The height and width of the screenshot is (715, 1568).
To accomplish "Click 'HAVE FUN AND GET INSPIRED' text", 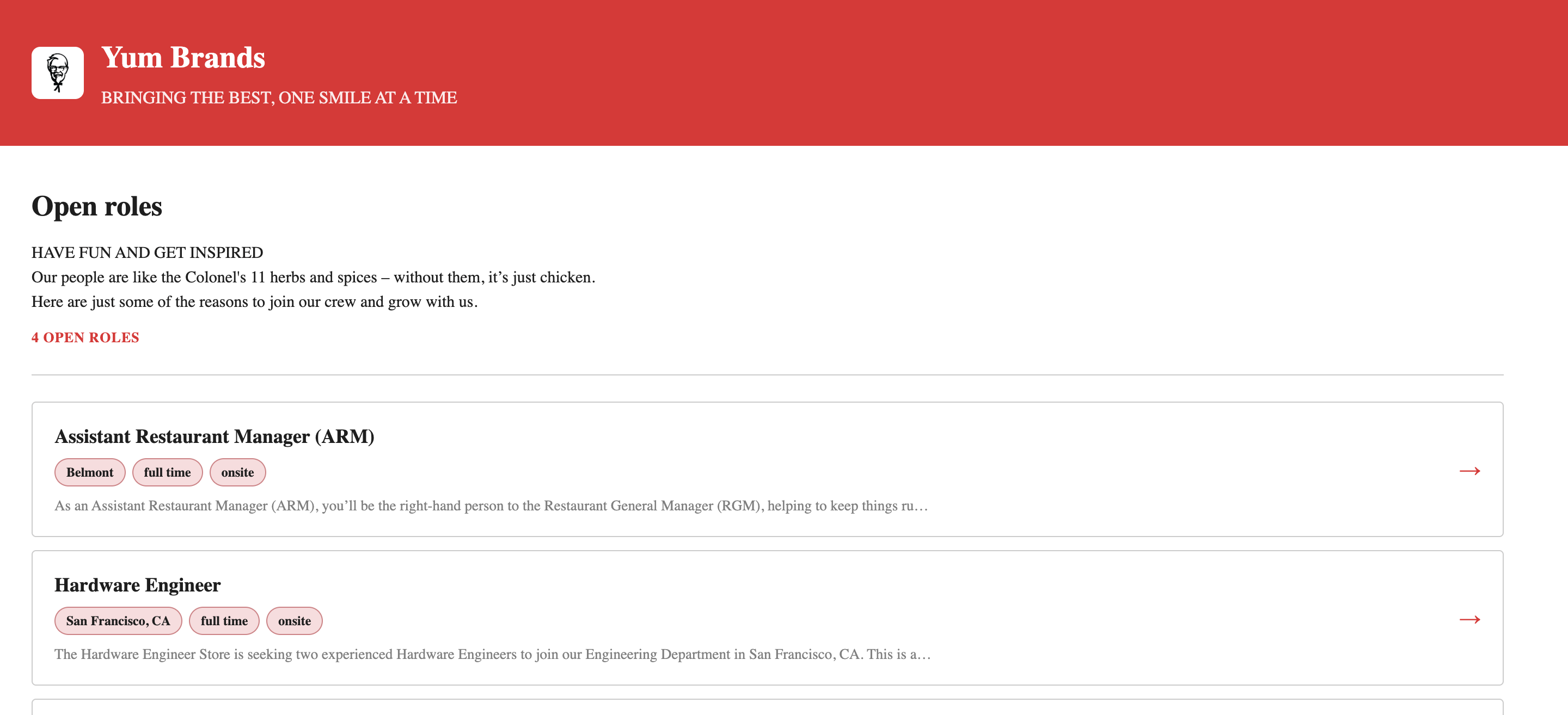I will point(148,252).
